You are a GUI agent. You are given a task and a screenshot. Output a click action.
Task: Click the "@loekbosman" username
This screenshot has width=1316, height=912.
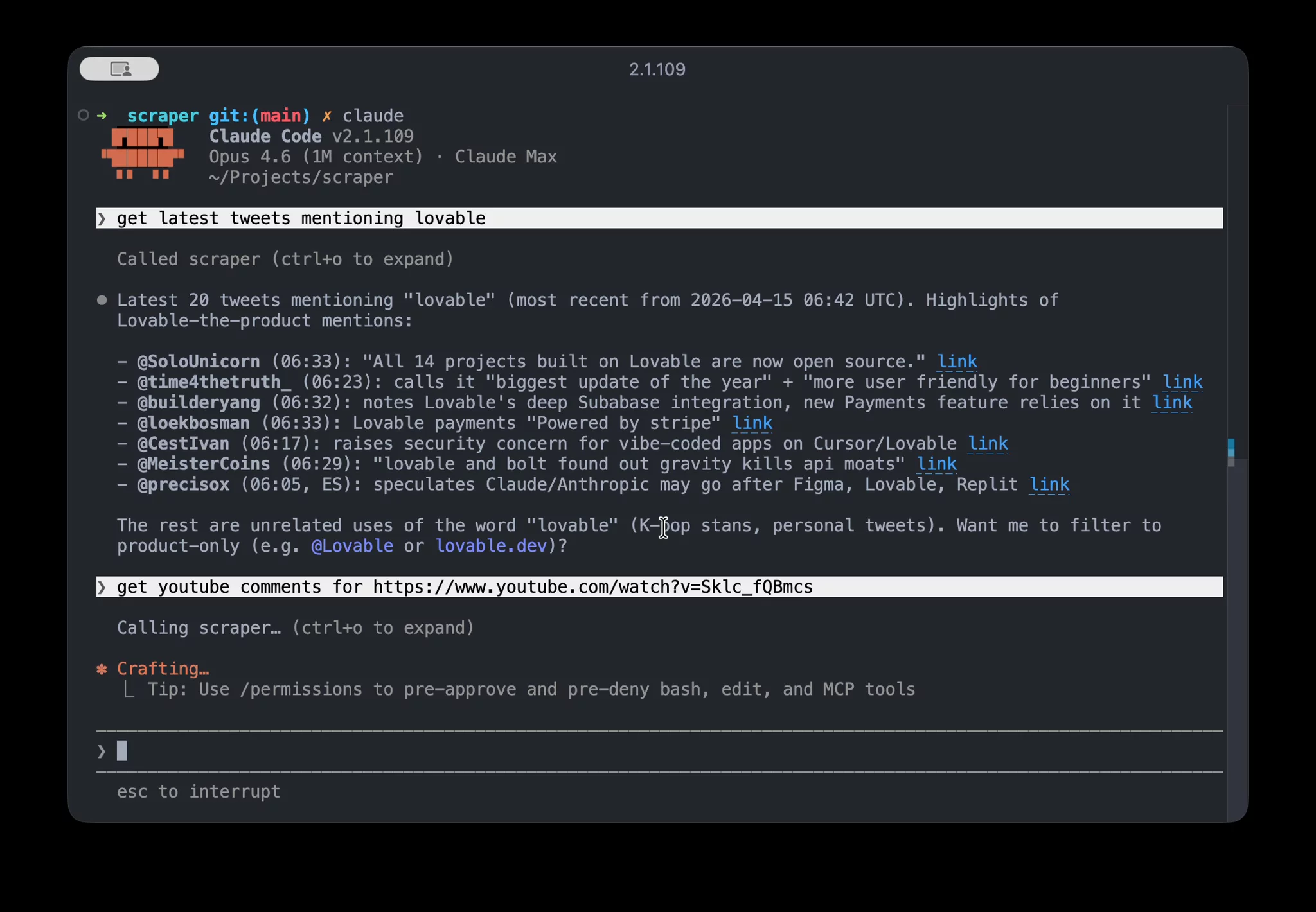pyautogui.click(x=193, y=423)
